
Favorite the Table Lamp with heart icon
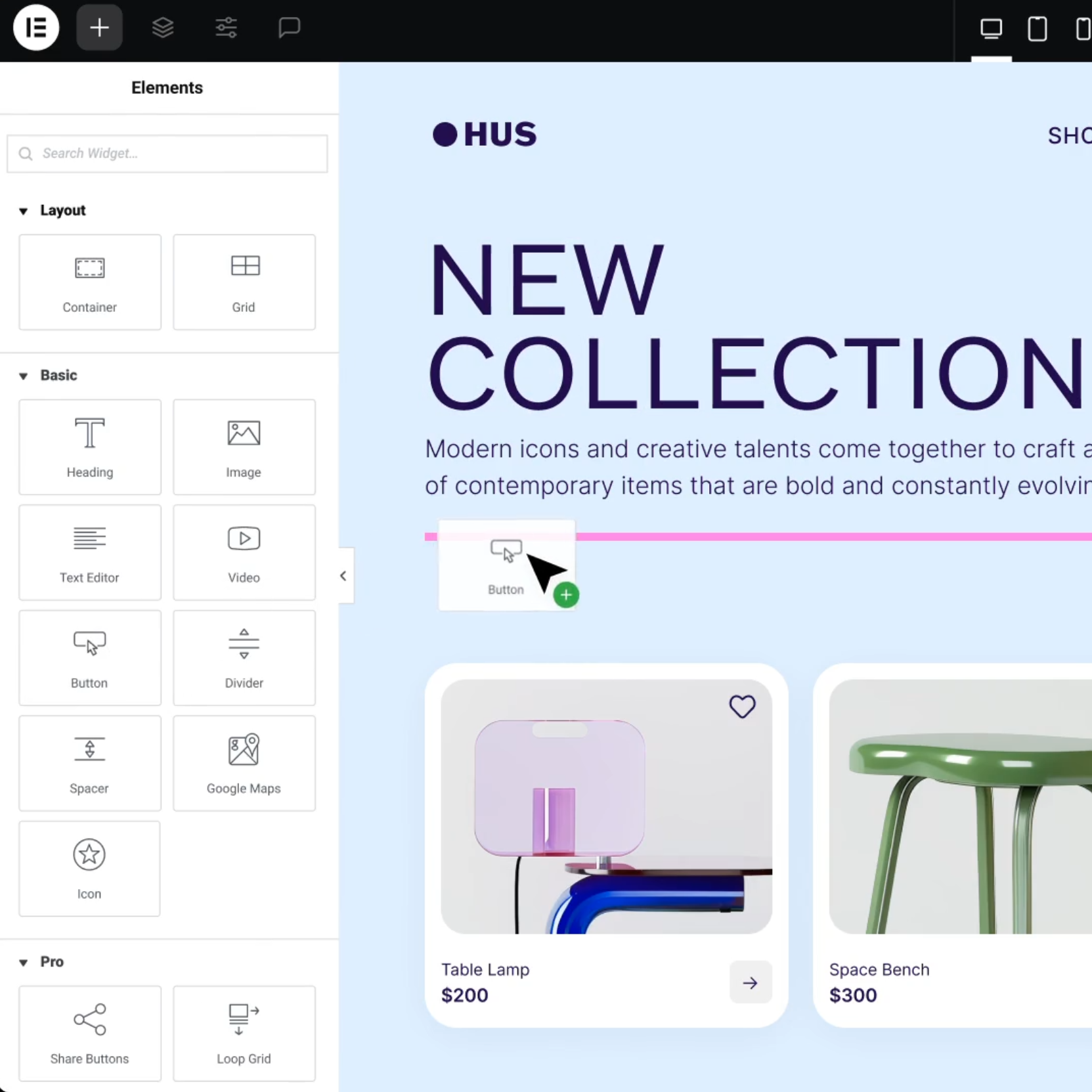click(x=742, y=707)
